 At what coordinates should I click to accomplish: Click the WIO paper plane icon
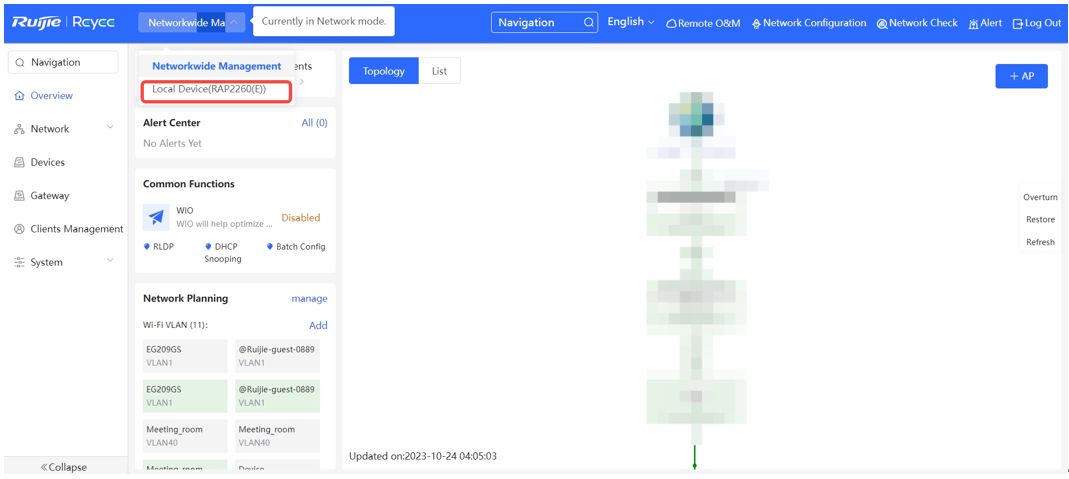pyautogui.click(x=156, y=217)
